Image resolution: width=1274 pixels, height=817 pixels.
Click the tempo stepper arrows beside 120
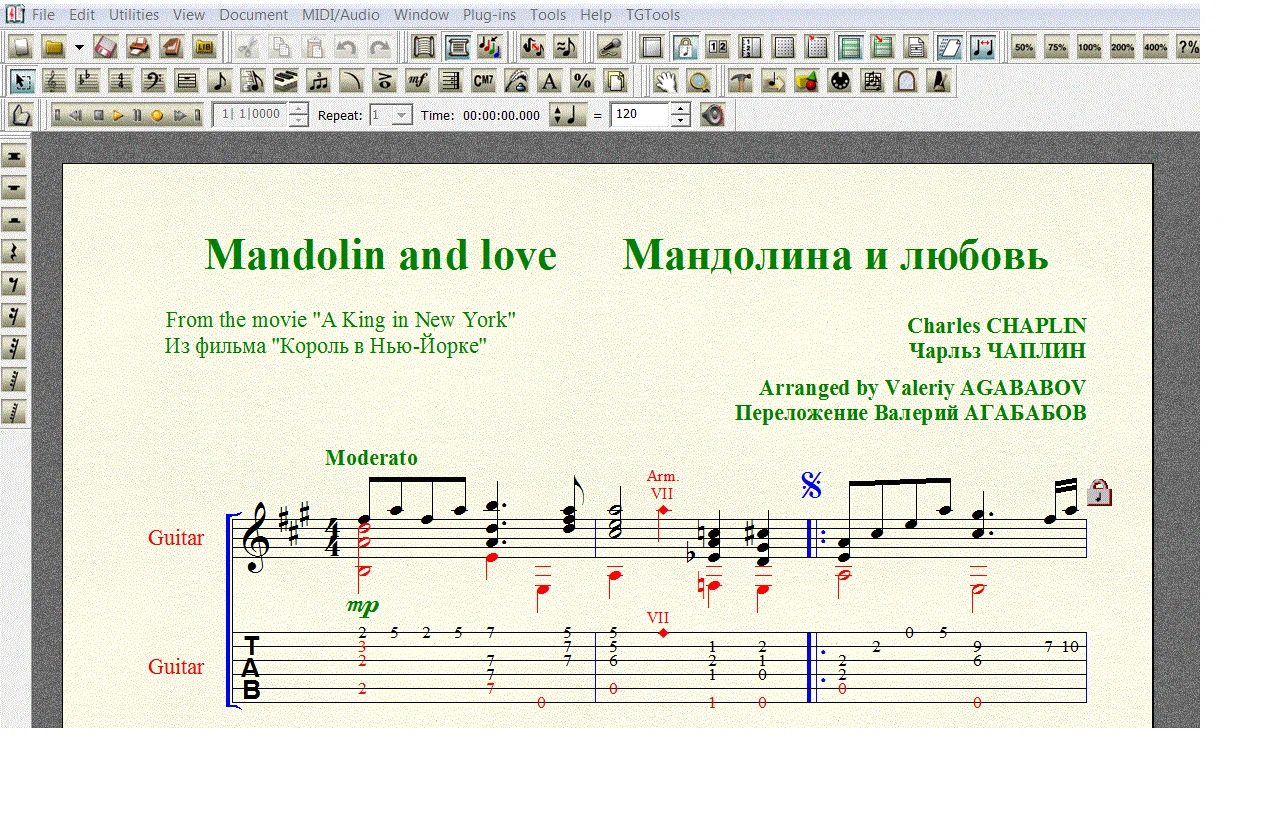click(x=680, y=114)
